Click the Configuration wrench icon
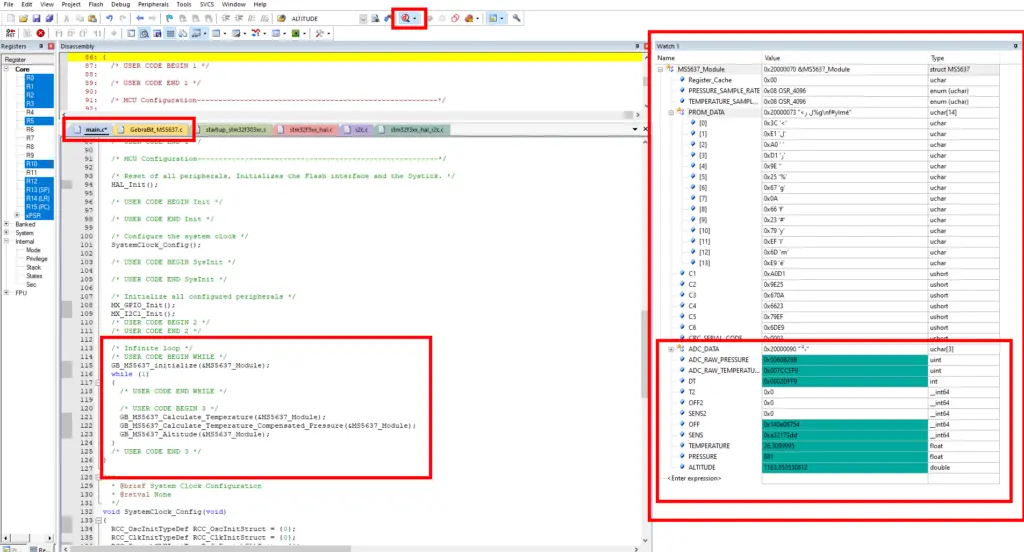Screen dimensions: 1024x552 517,18
